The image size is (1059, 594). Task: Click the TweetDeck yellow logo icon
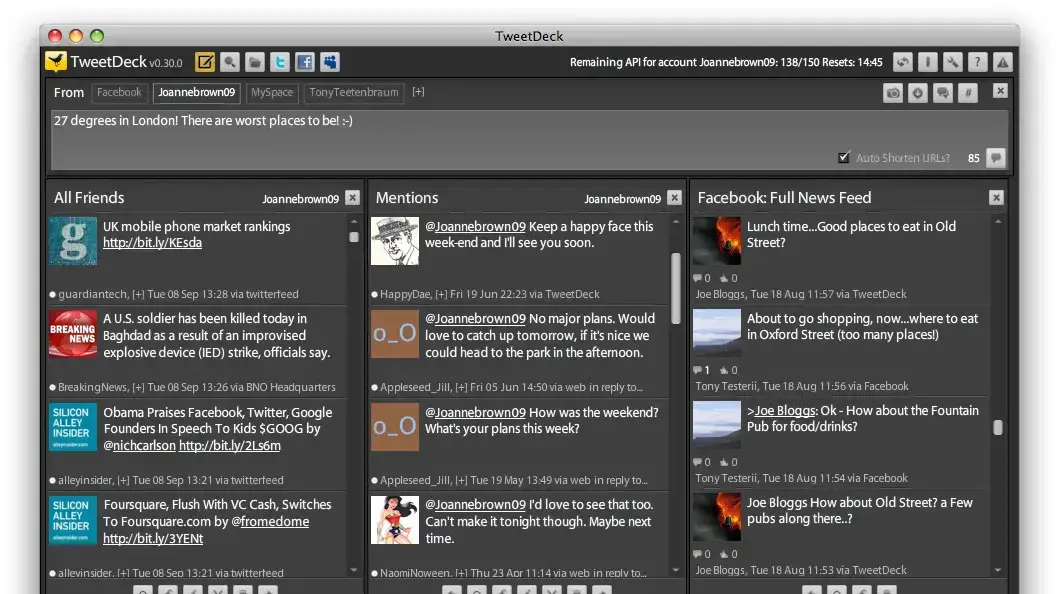(x=56, y=62)
